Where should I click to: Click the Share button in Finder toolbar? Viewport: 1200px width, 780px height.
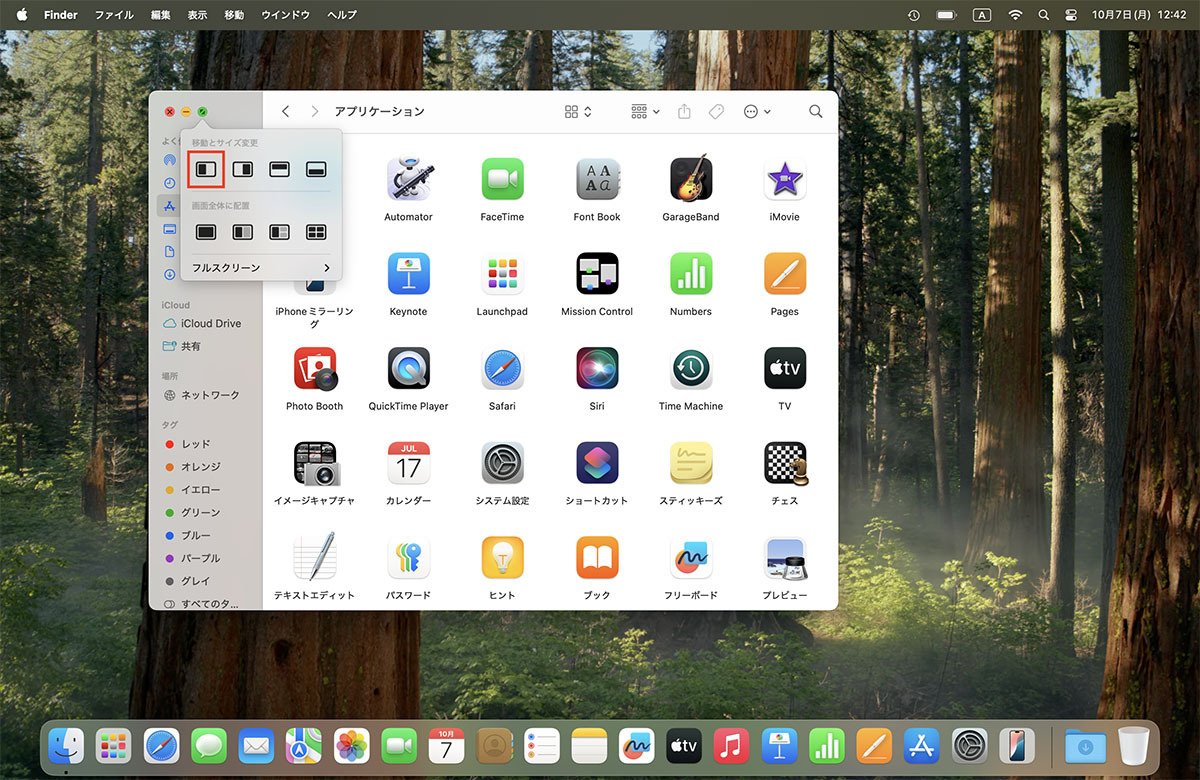click(684, 112)
